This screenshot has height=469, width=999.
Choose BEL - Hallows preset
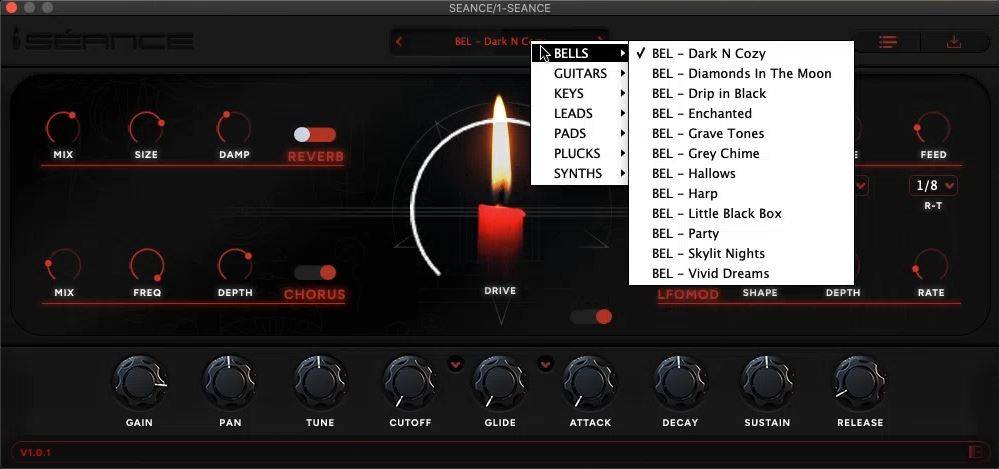(x=741, y=173)
